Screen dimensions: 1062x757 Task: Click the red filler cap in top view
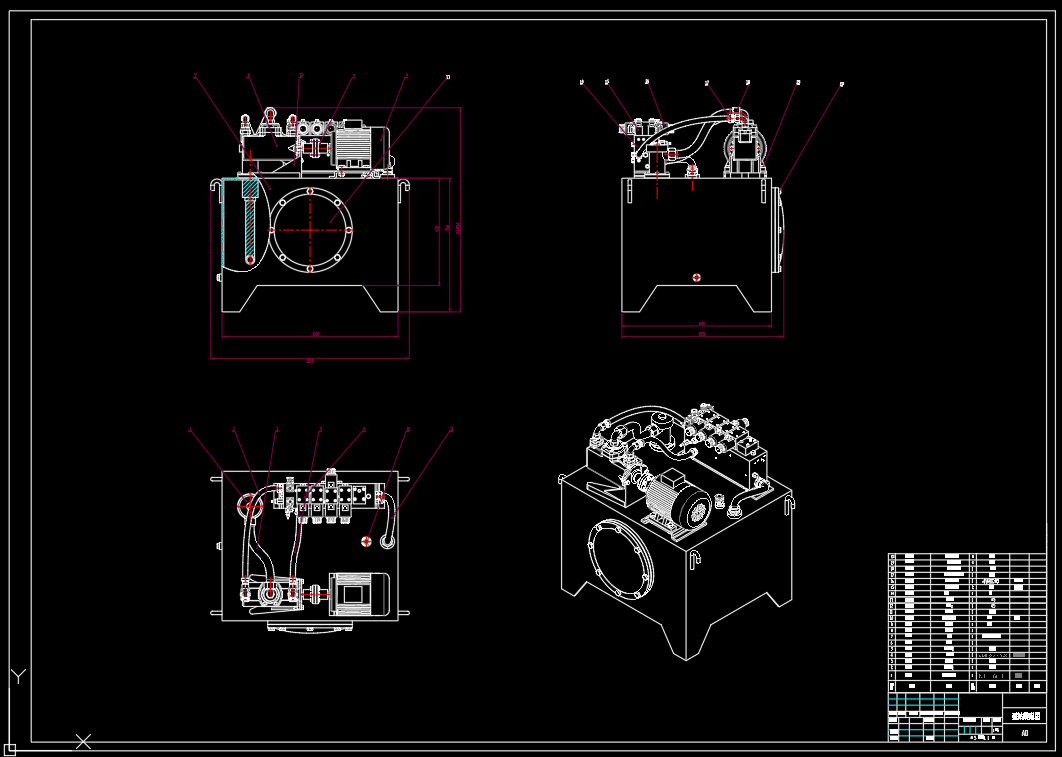coord(366,541)
